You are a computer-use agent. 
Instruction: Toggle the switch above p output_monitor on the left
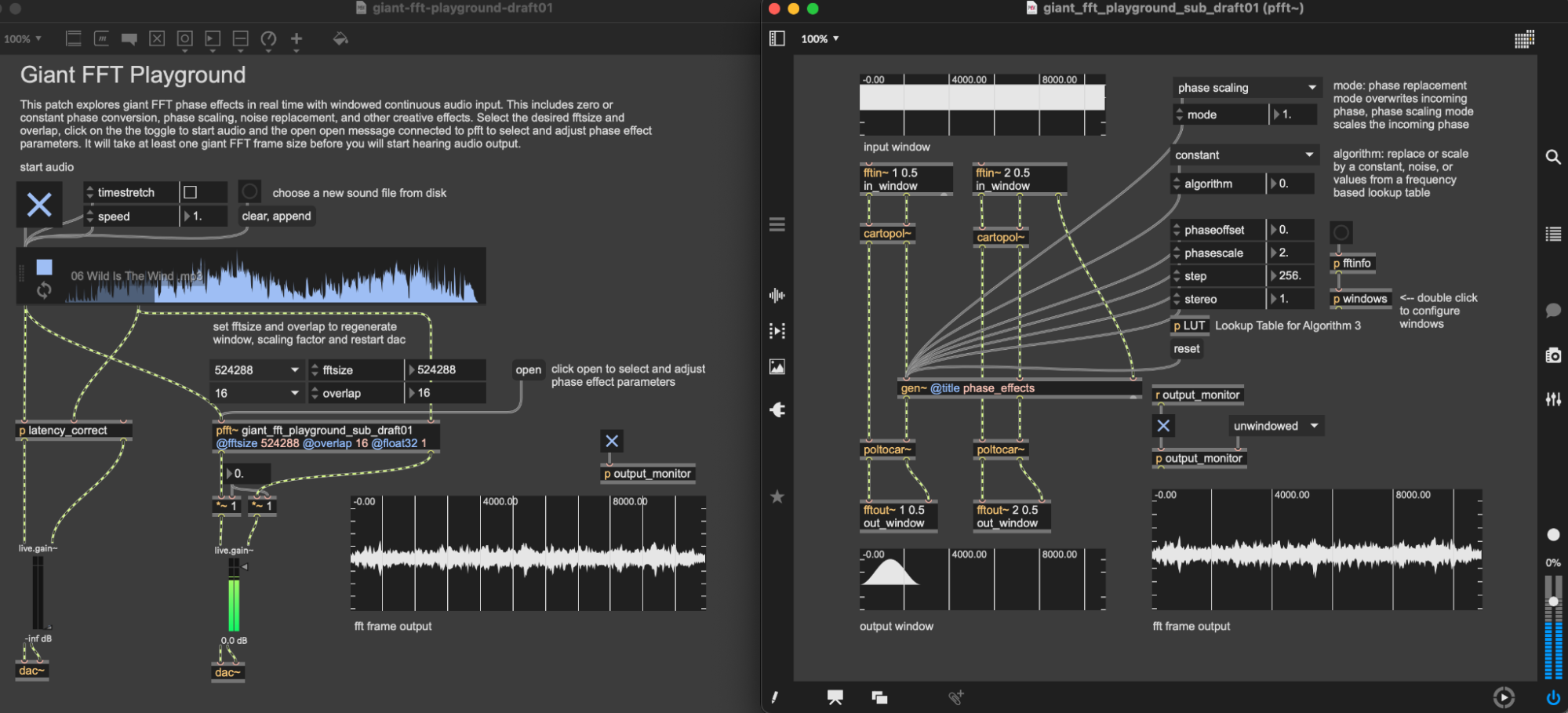612,441
